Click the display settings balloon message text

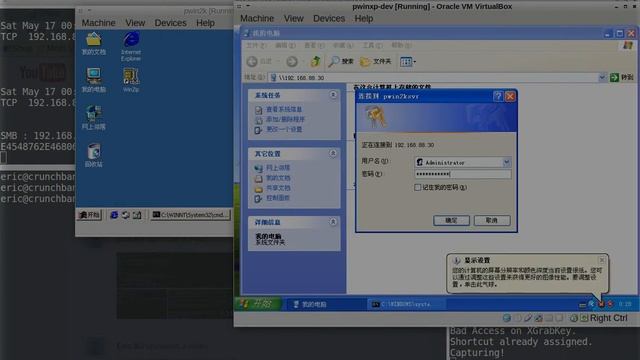point(527,277)
